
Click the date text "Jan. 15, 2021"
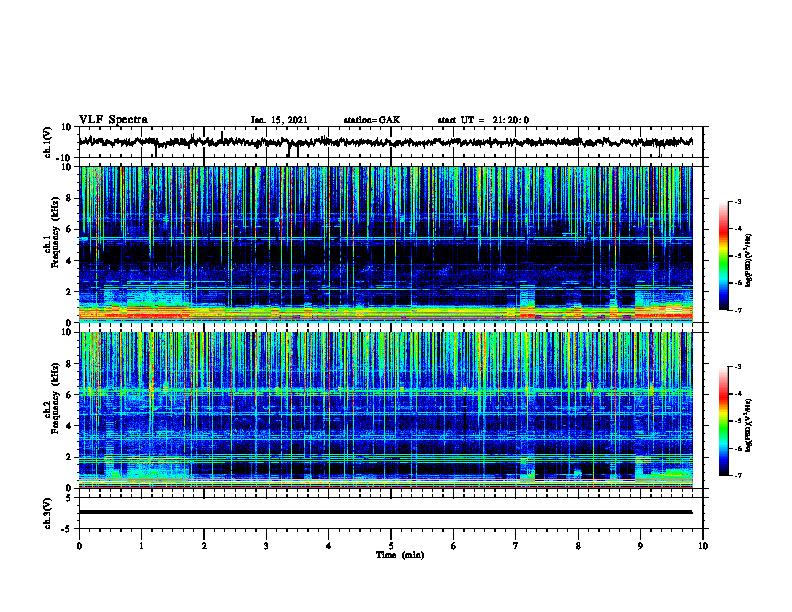coord(279,120)
